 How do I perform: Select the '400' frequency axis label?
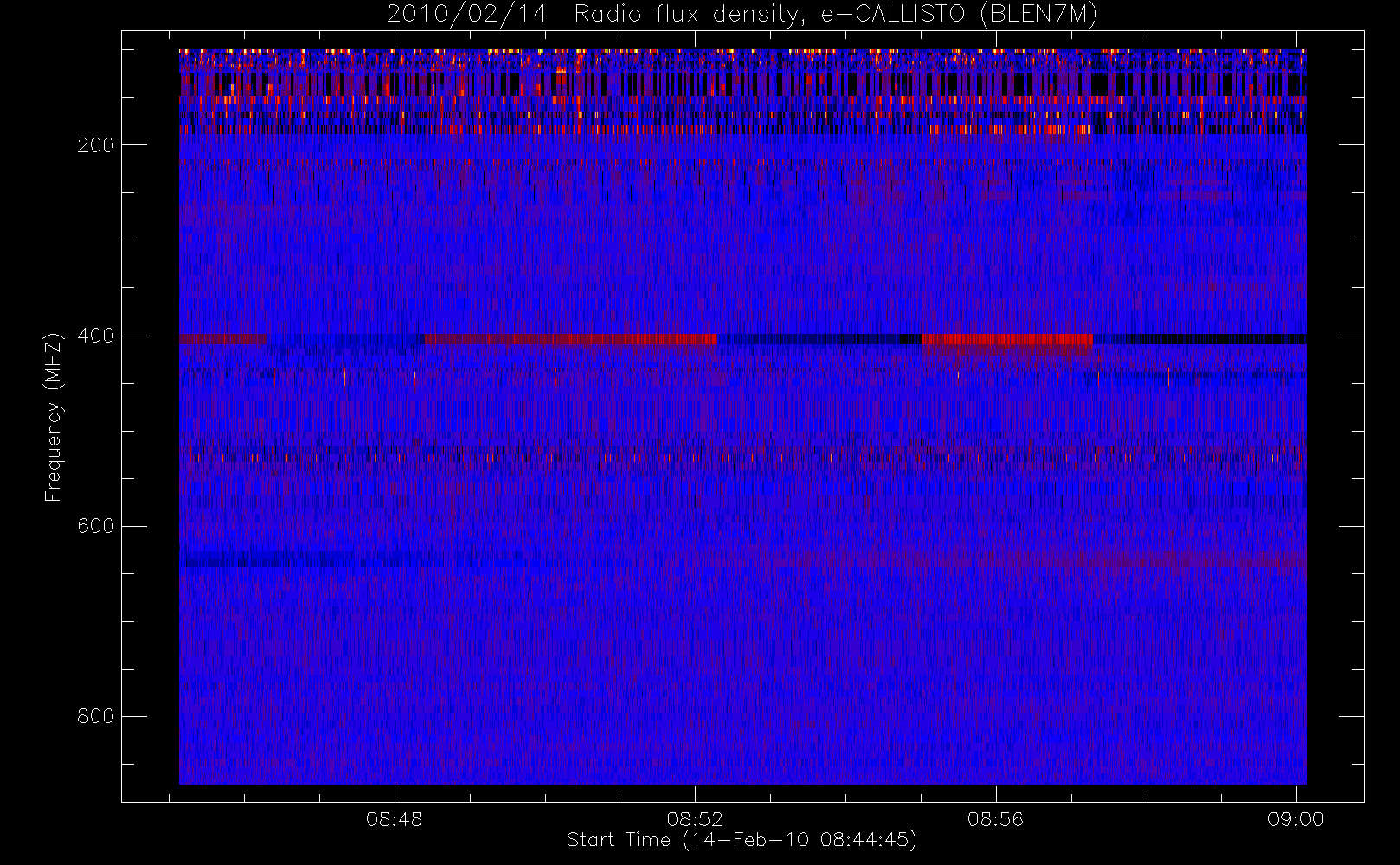coord(95,336)
